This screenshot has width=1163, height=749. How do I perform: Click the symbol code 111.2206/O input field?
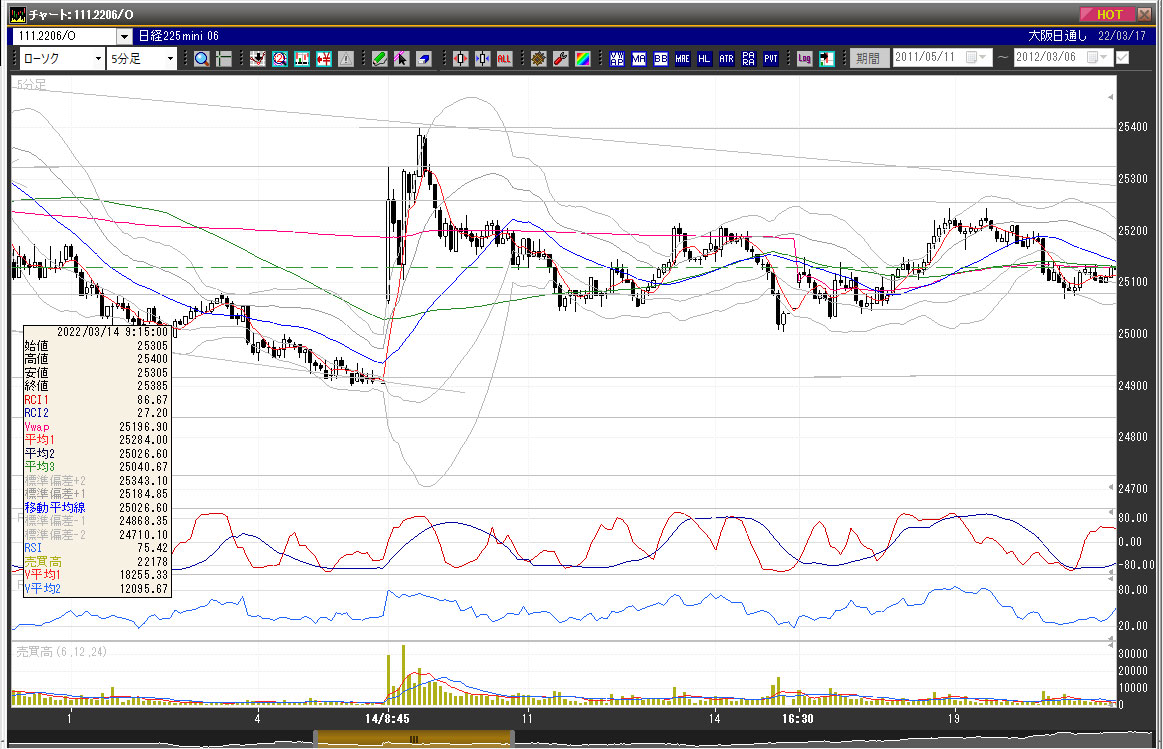[65, 36]
